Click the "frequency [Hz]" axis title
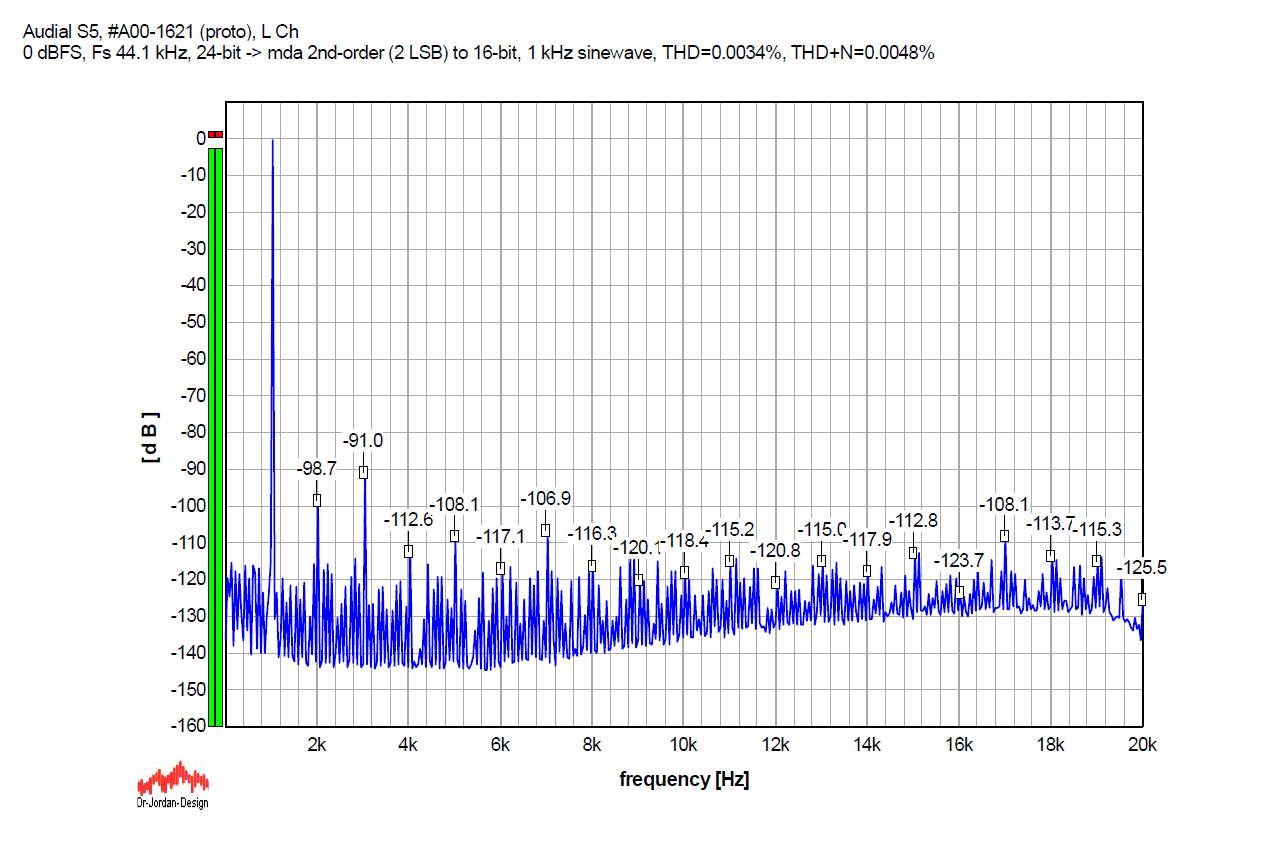This screenshot has width=1280, height=850. point(684,779)
